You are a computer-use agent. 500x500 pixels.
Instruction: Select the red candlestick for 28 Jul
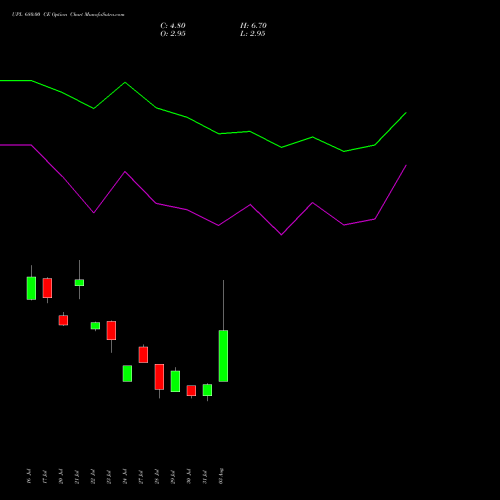[x=159, y=377]
